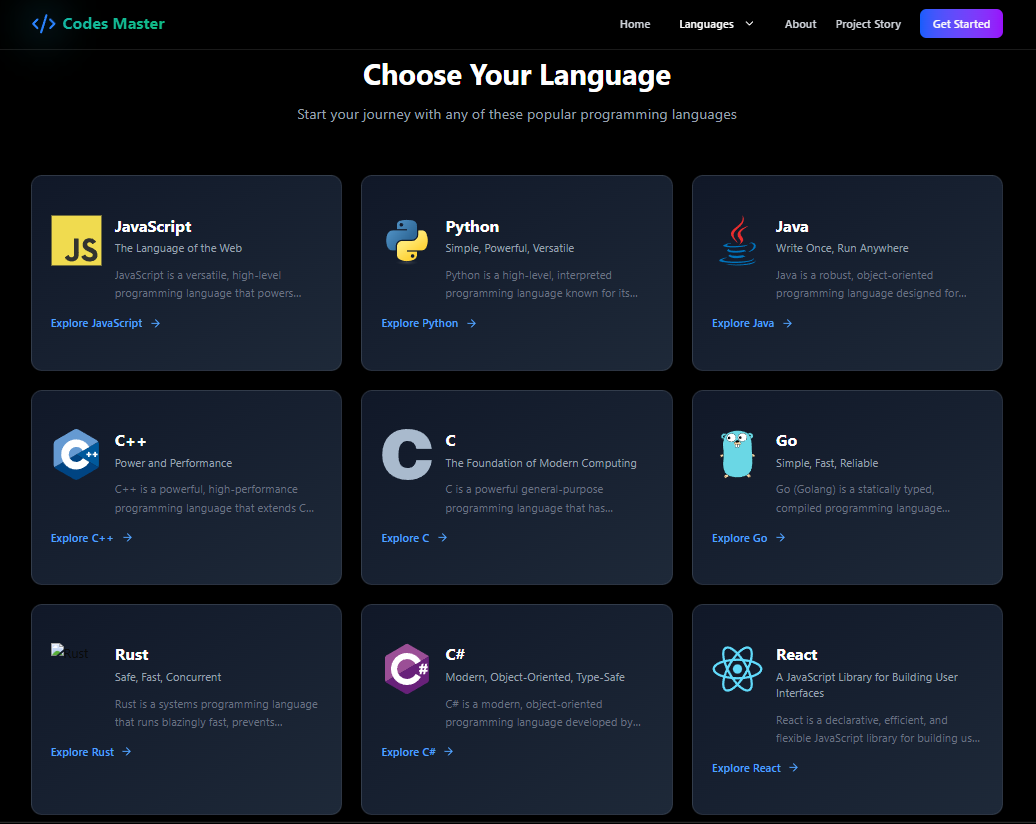
Task: Click the 'Choose Your Language' heading
Action: point(517,75)
